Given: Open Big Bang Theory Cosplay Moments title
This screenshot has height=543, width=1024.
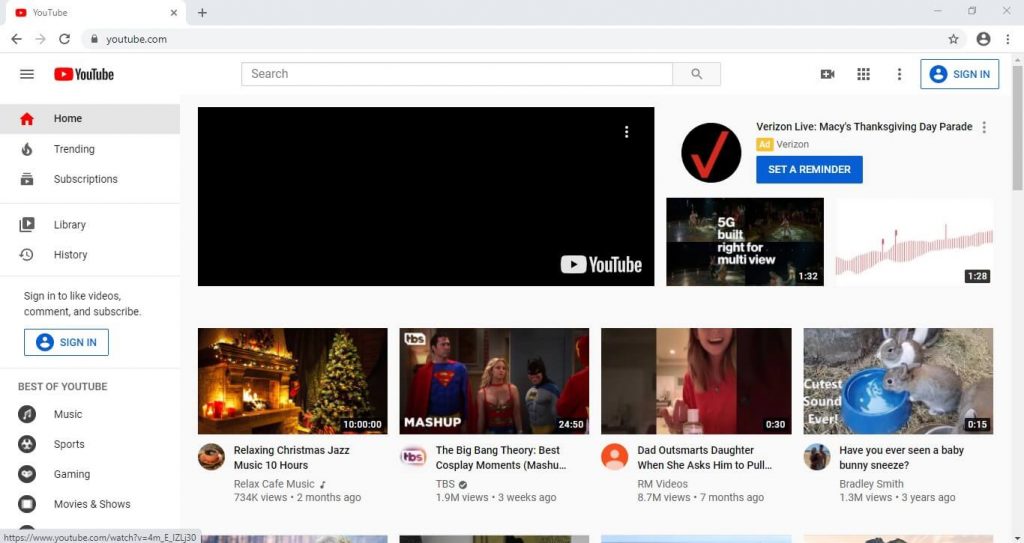Looking at the screenshot, I should pyautogui.click(x=500, y=457).
